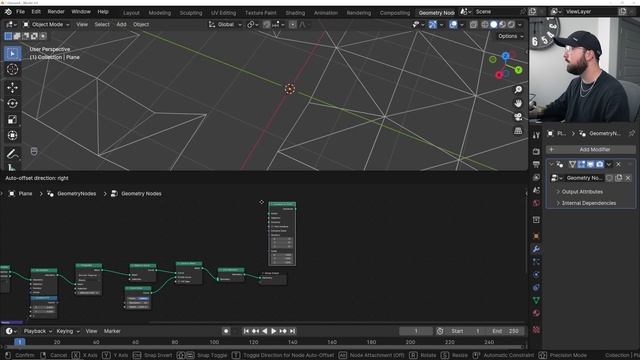Switch to the Modeling workspace tab
Image resolution: width=640 pixels, height=360 pixels.
coord(160,13)
